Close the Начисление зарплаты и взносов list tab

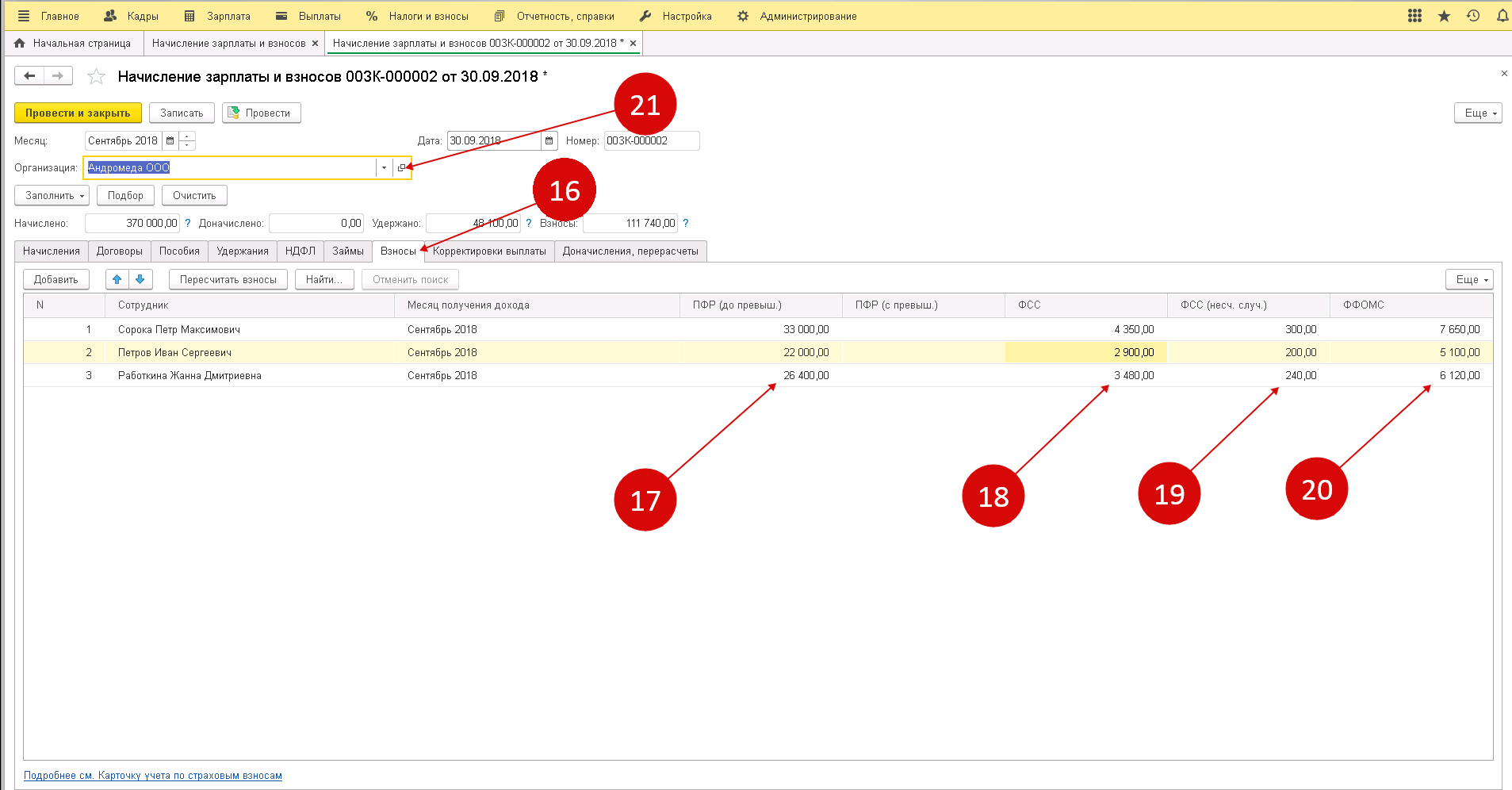[315, 44]
